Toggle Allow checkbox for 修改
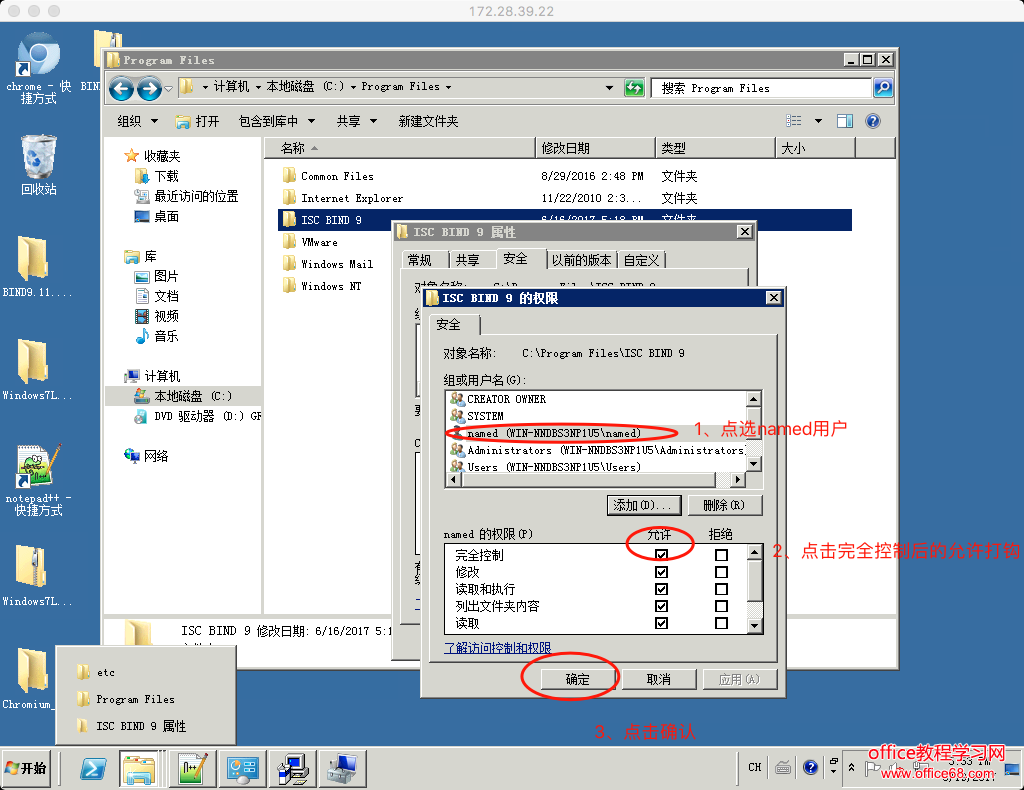1024x790 pixels. coord(662,572)
